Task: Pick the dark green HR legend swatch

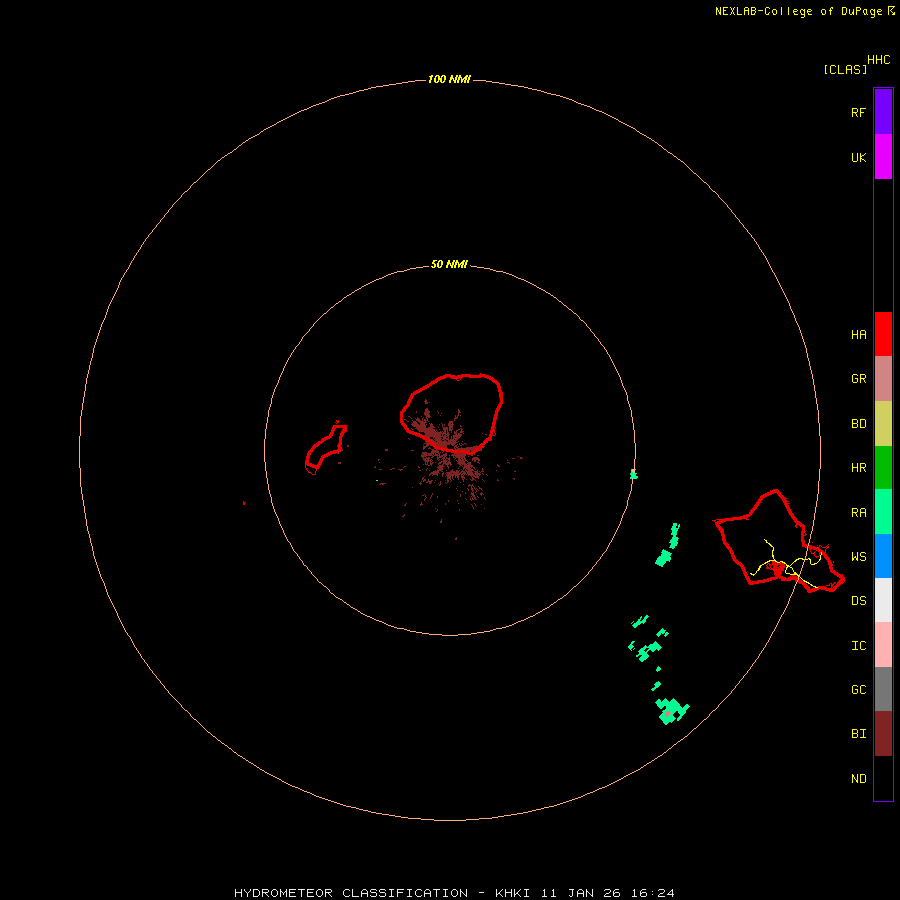Action: (x=883, y=467)
